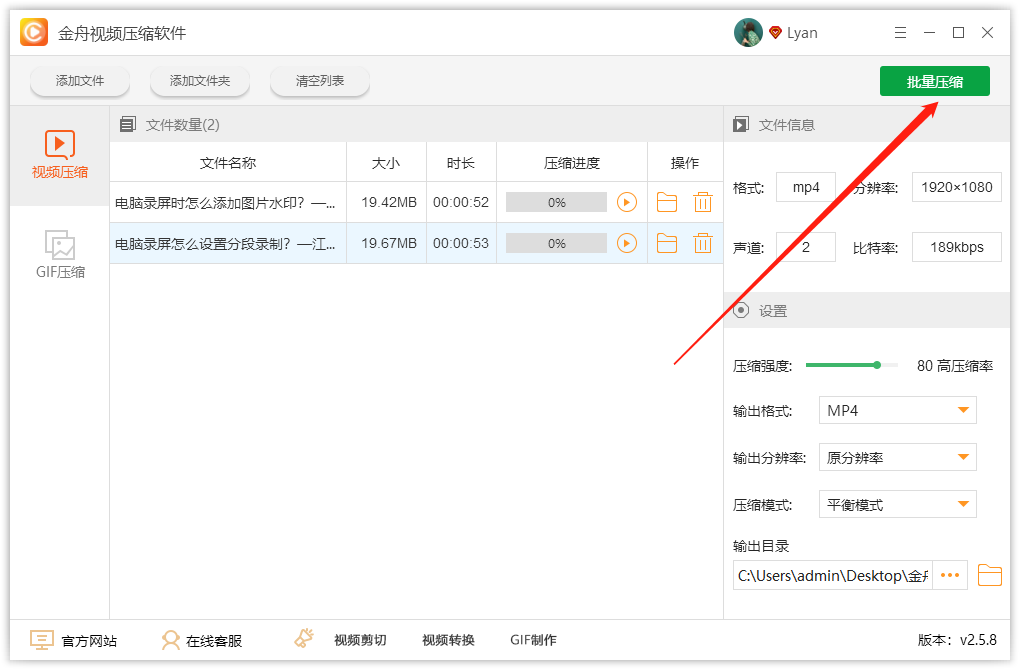Open folder for the 设置分段录制 video row
1020x670 pixels.
click(667, 243)
